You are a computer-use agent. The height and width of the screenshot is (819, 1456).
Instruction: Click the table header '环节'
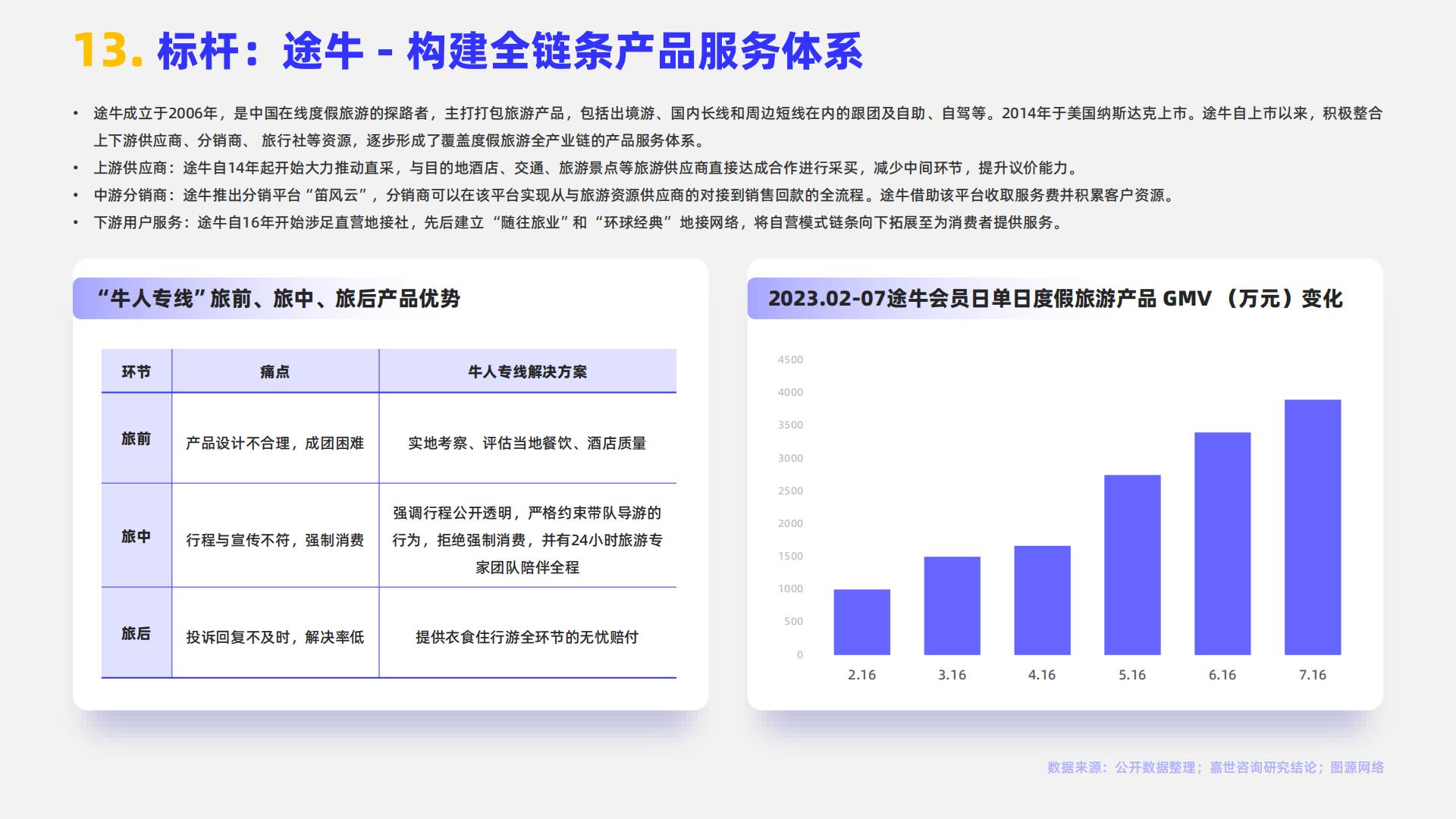point(136,372)
